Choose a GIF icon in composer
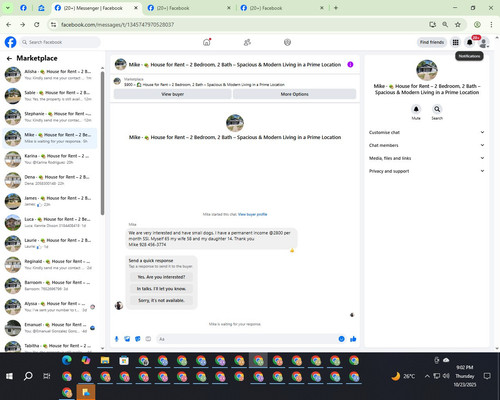 tap(148, 339)
